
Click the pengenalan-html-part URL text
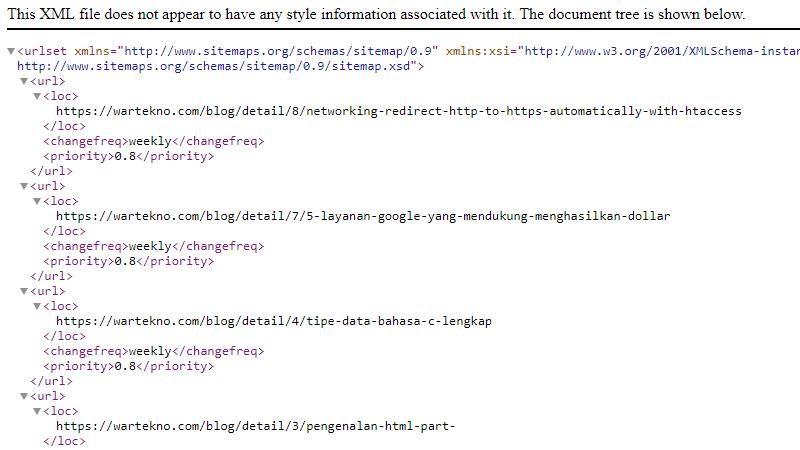(x=255, y=427)
